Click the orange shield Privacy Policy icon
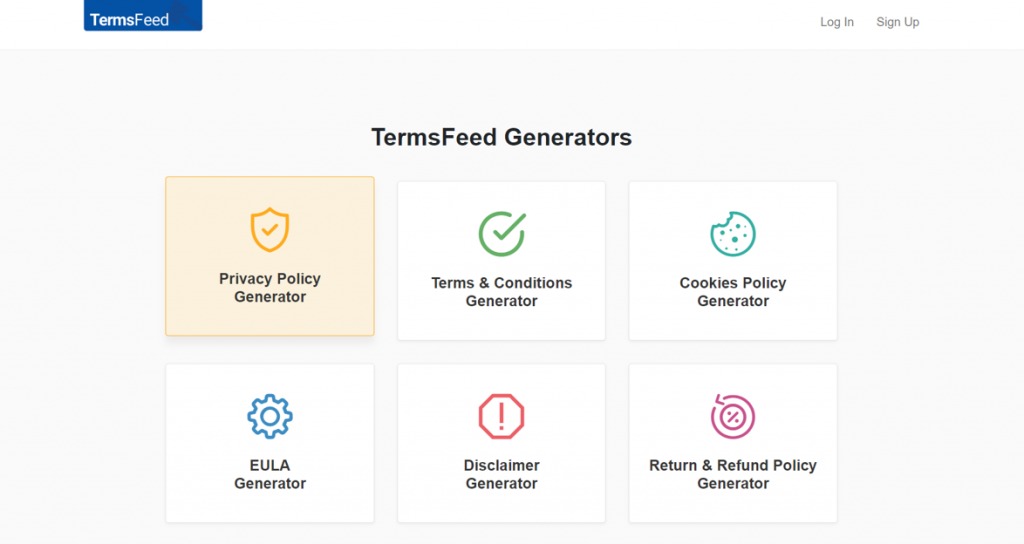The width and height of the screenshot is (1024, 544). click(270, 230)
